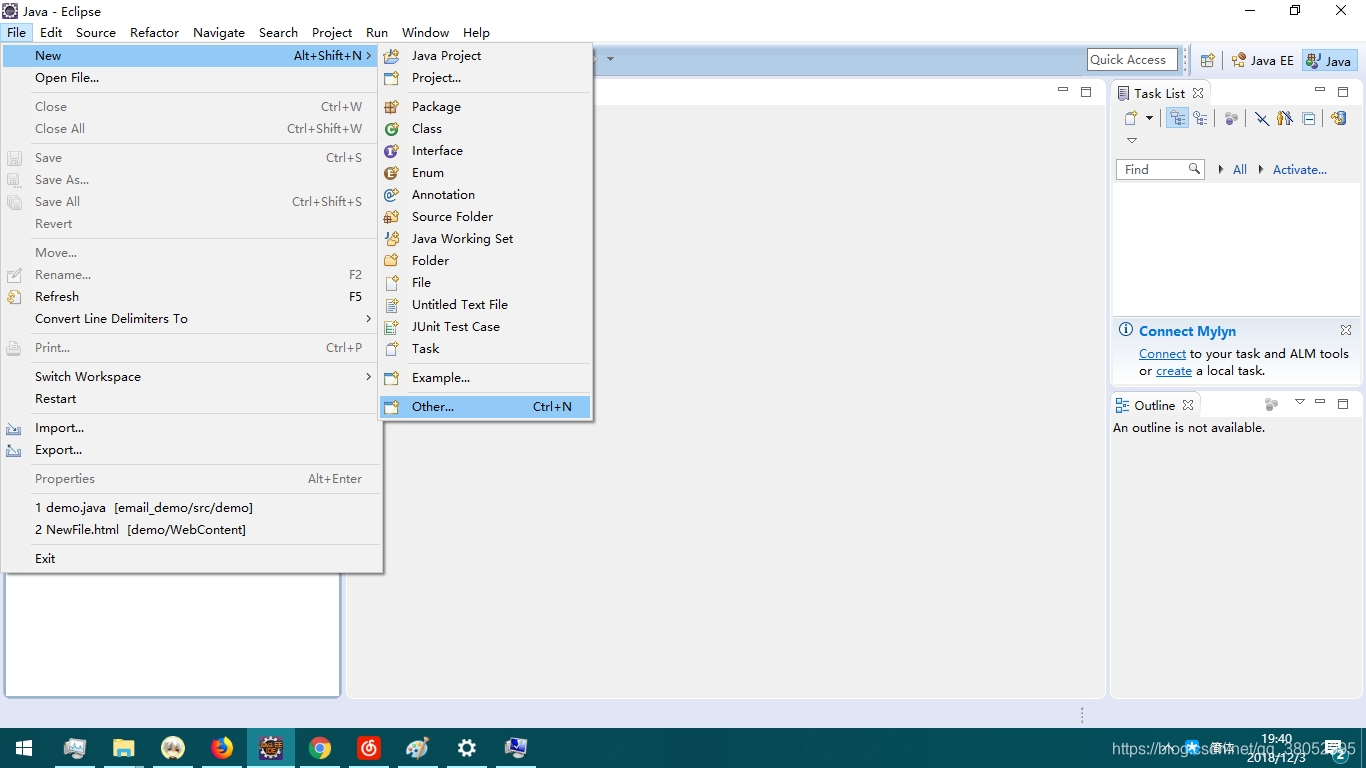This screenshot has height=768, width=1366.
Task: Click the Refresh icon in File menu
Action: click(15, 297)
